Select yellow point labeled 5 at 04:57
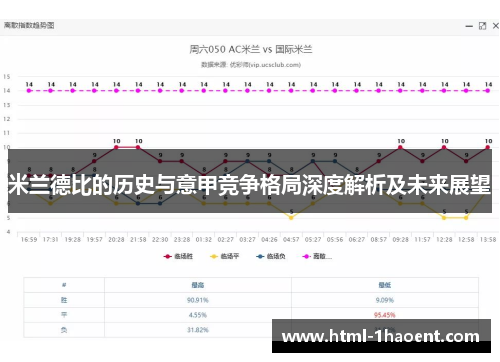 click(291, 218)
